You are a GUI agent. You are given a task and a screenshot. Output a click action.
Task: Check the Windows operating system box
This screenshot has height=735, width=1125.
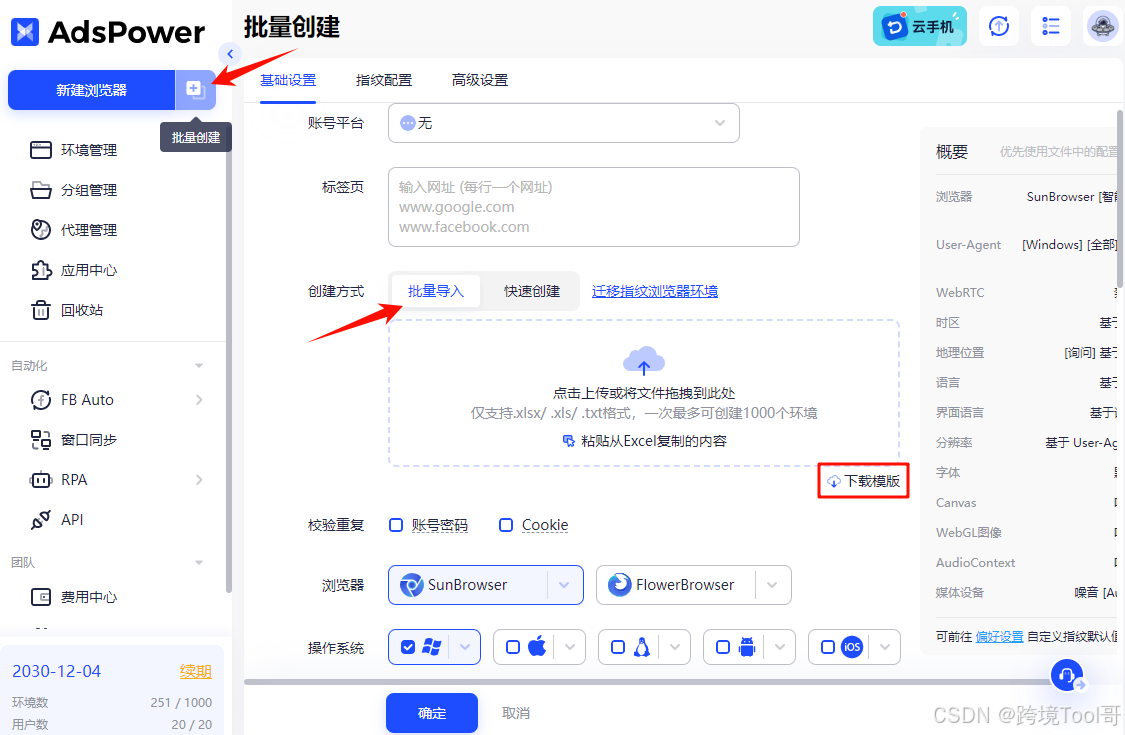click(x=408, y=647)
